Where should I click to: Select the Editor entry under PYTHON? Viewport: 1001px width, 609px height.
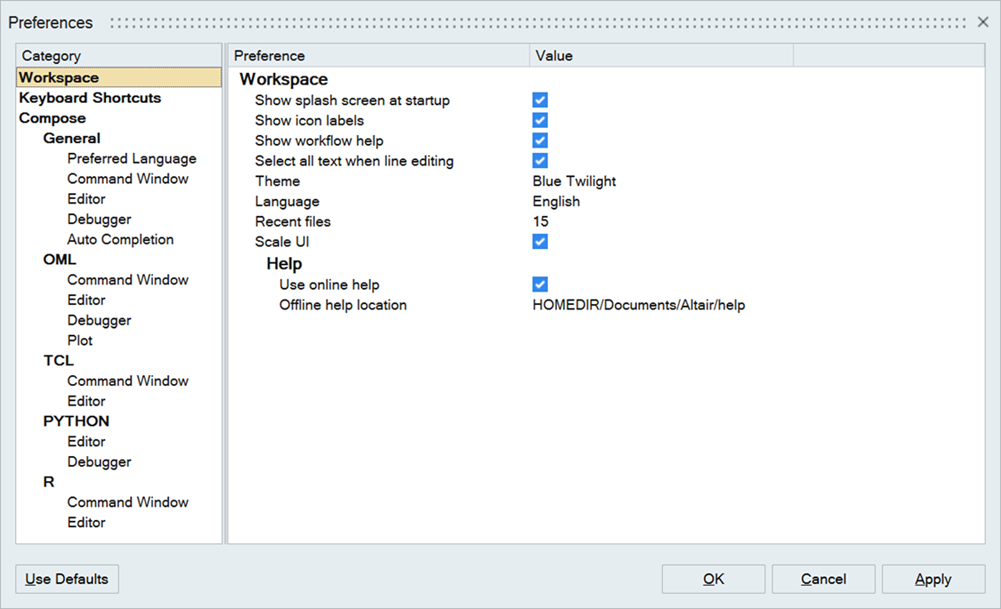tap(86, 441)
